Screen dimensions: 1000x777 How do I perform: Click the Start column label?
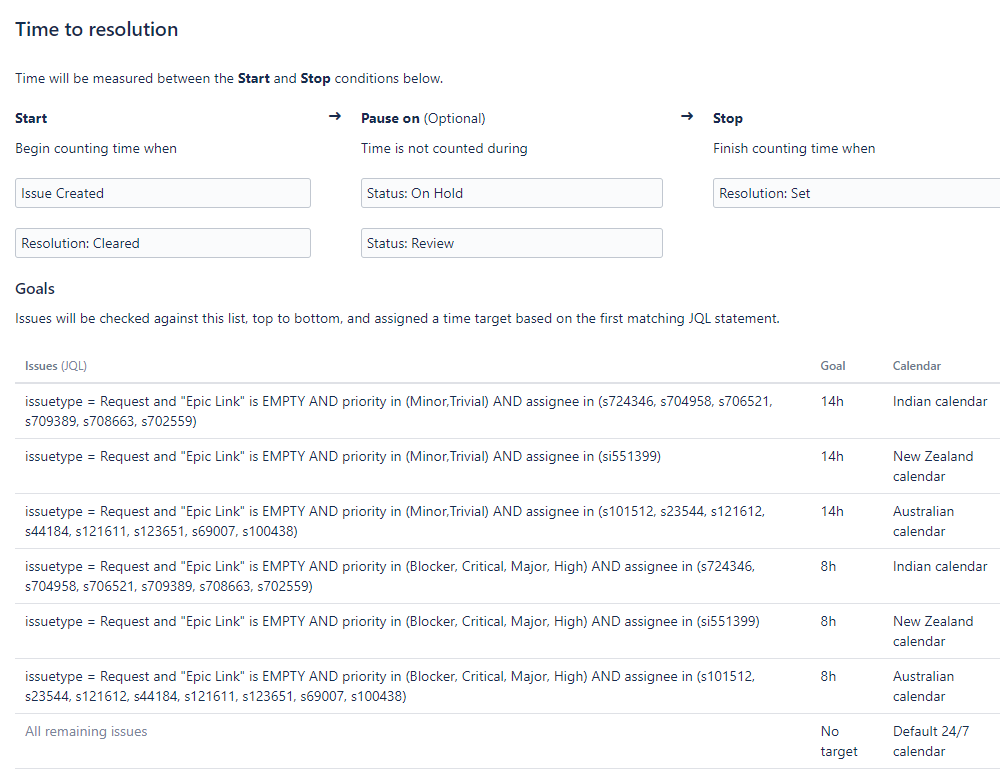click(31, 118)
